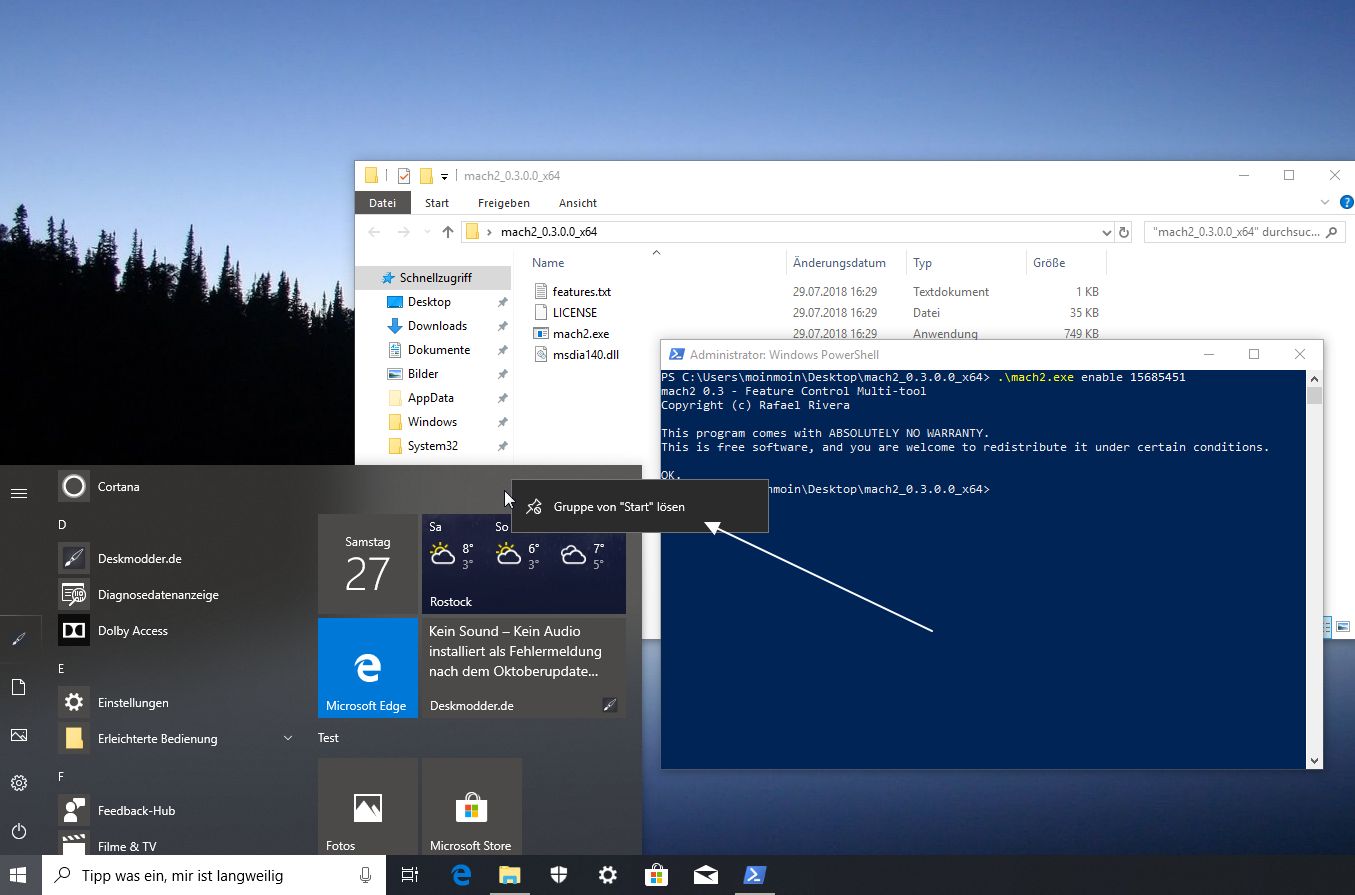1355x895 pixels.
Task: Open Settings from Start menu left rail
Action: (x=19, y=783)
